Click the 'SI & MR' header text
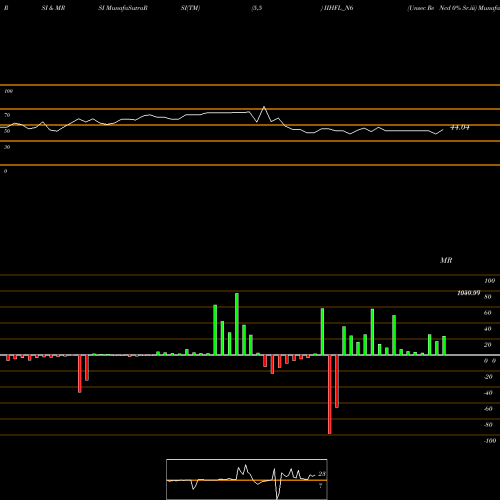500x500 pixels. pyautogui.click(x=53, y=8)
